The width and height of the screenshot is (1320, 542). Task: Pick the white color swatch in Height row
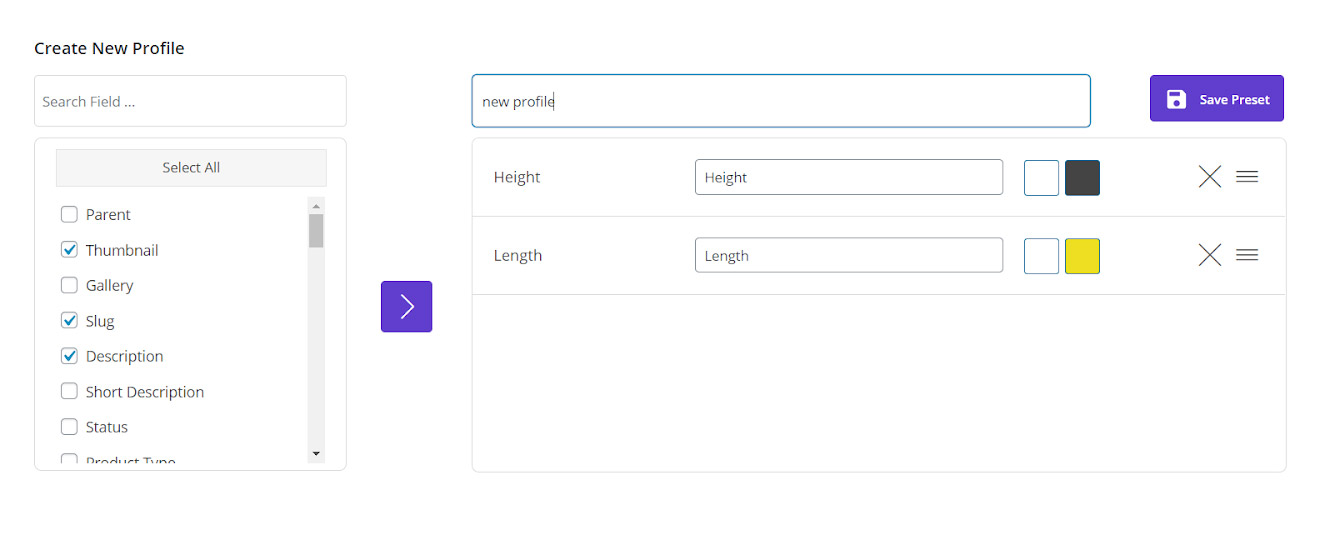(x=1041, y=178)
